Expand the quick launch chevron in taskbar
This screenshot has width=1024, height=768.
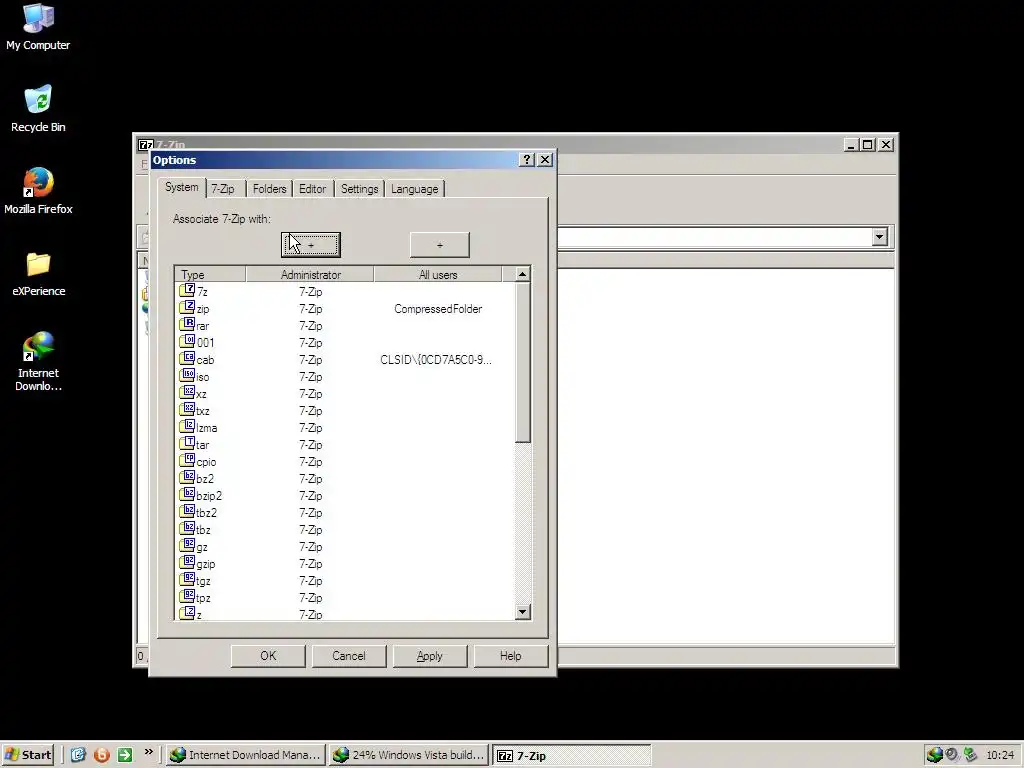click(x=148, y=752)
